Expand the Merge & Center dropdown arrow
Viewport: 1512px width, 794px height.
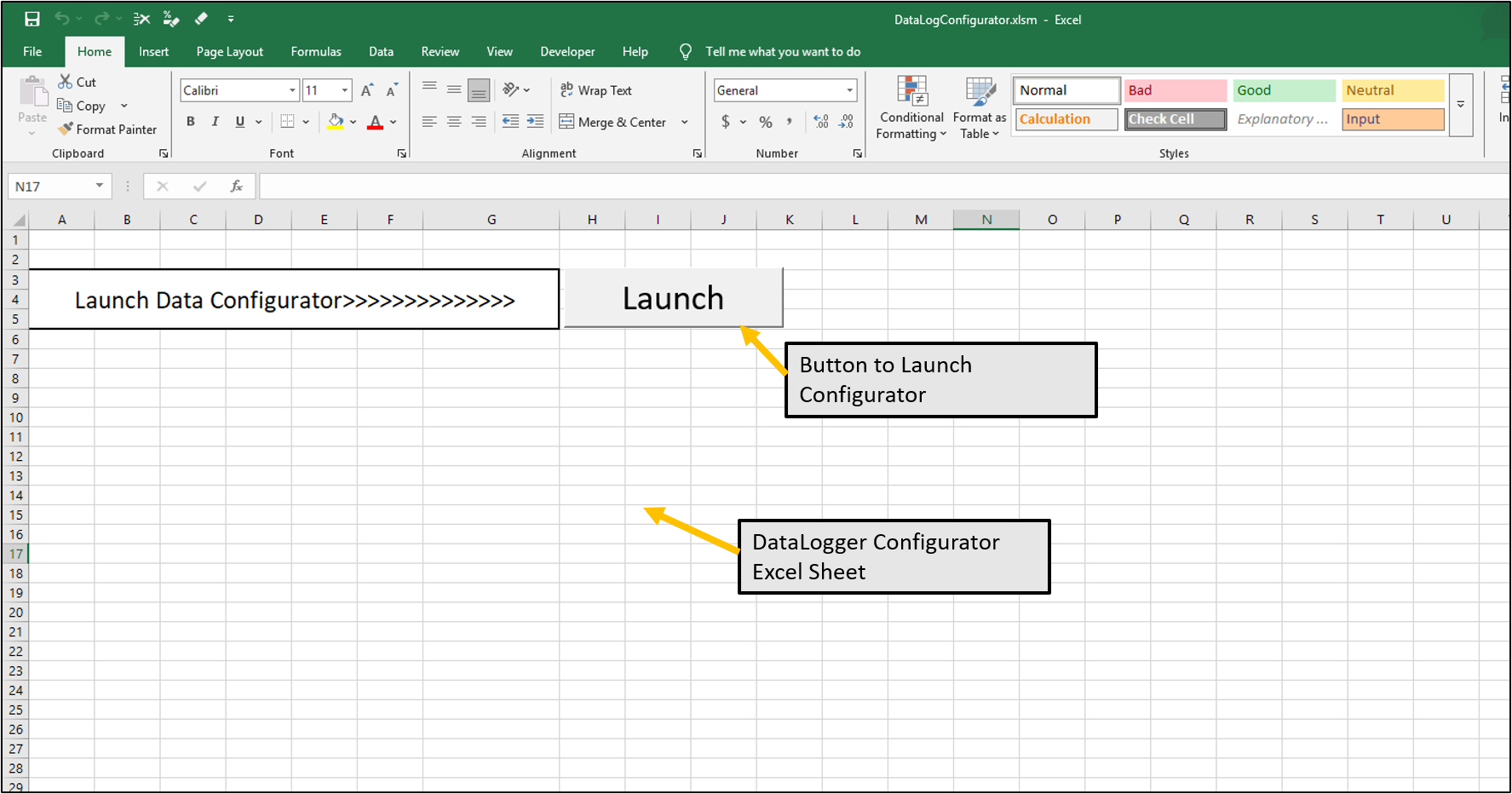click(684, 122)
